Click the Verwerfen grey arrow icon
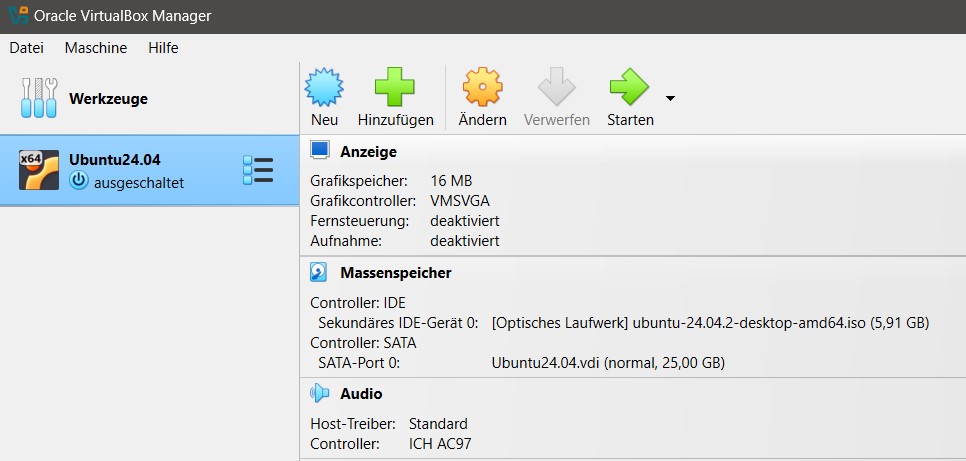The image size is (966, 461). (x=556, y=87)
